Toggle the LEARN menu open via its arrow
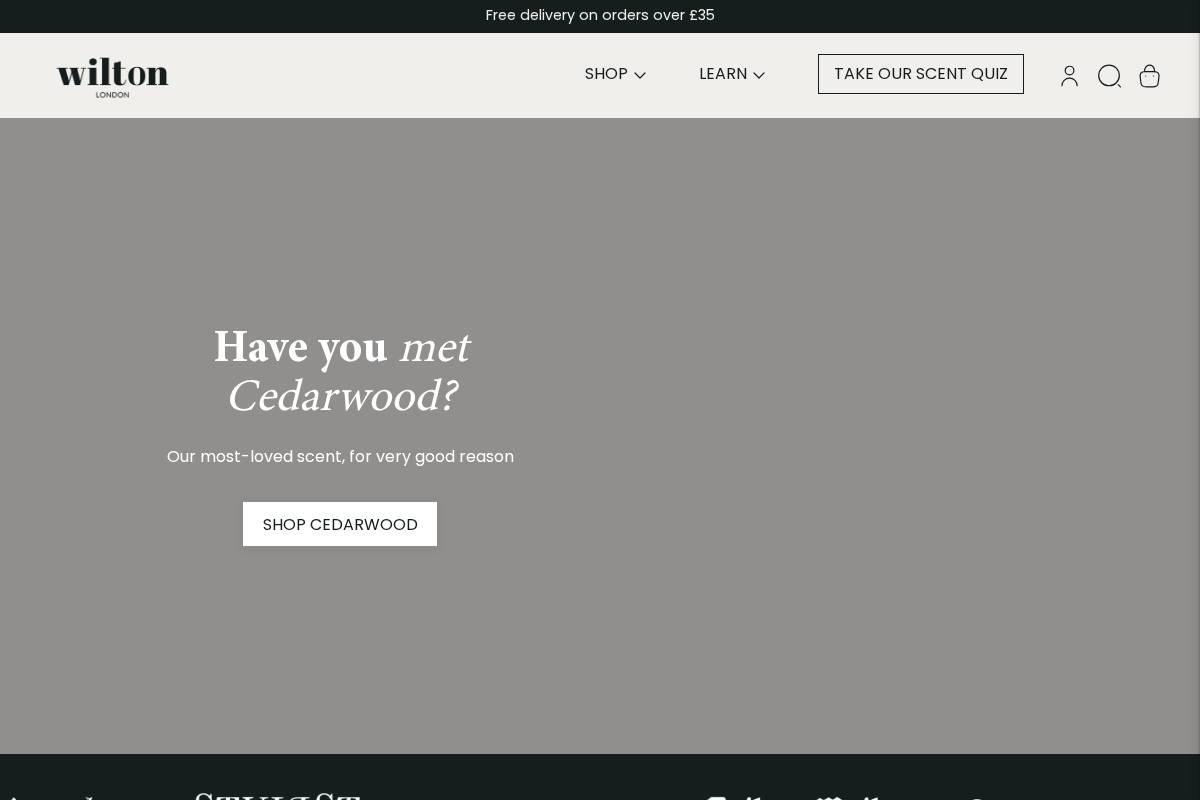The image size is (1200, 800). 759,75
